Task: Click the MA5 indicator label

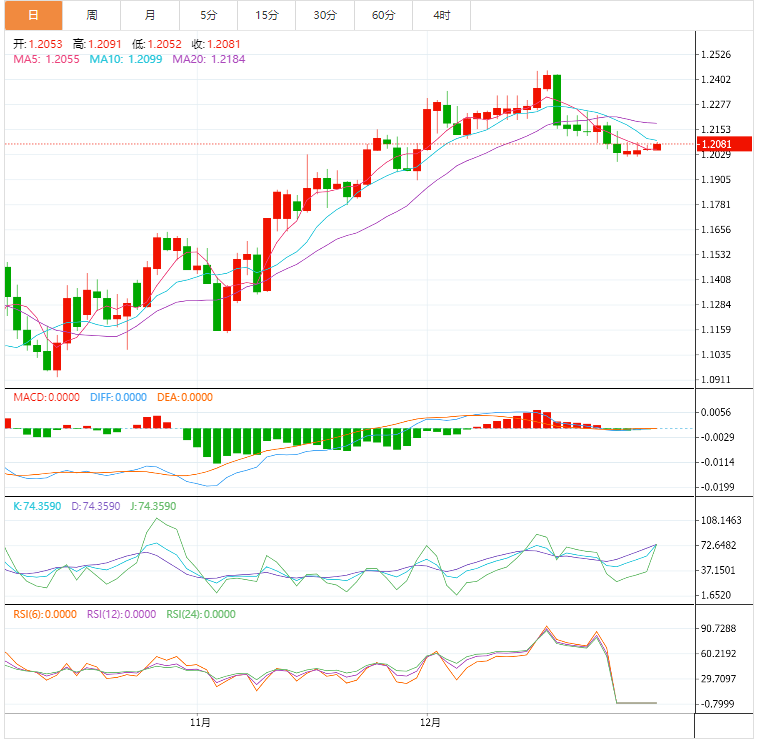Action: tap(46, 60)
